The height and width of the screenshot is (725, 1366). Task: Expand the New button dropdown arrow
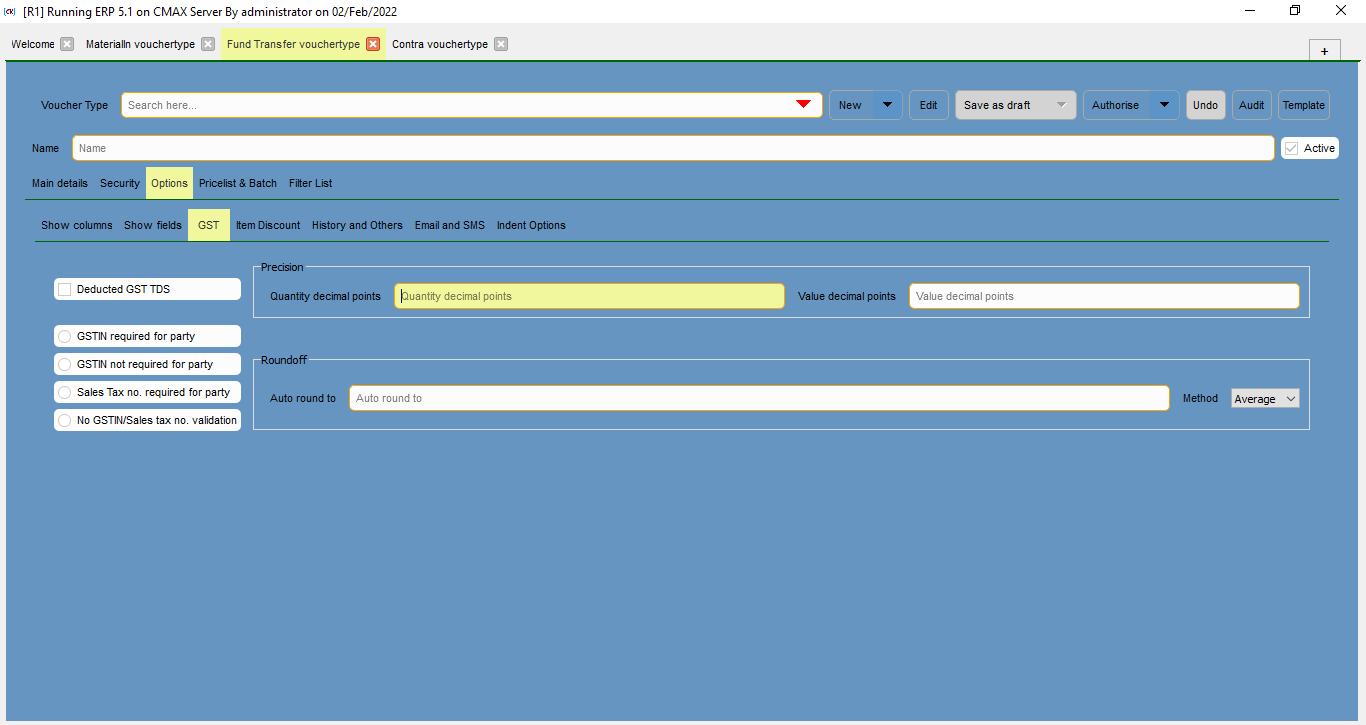click(x=887, y=105)
